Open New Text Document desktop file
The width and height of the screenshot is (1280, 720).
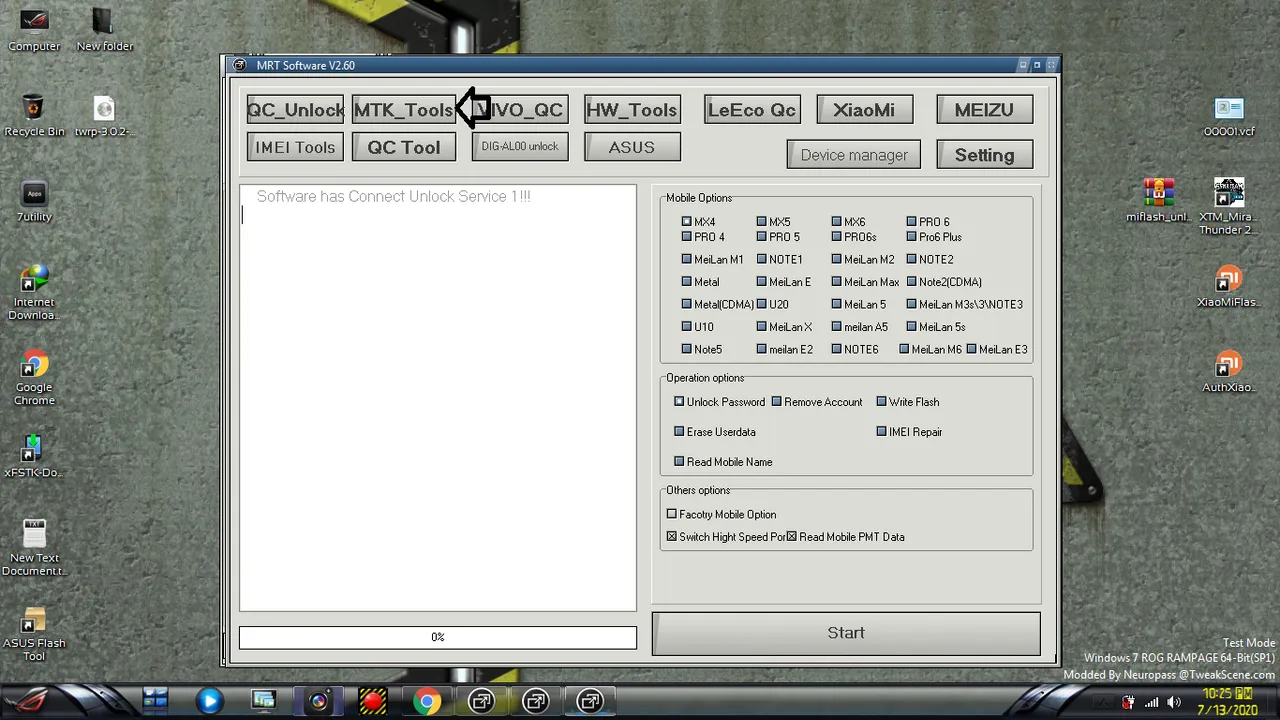point(34,547)
